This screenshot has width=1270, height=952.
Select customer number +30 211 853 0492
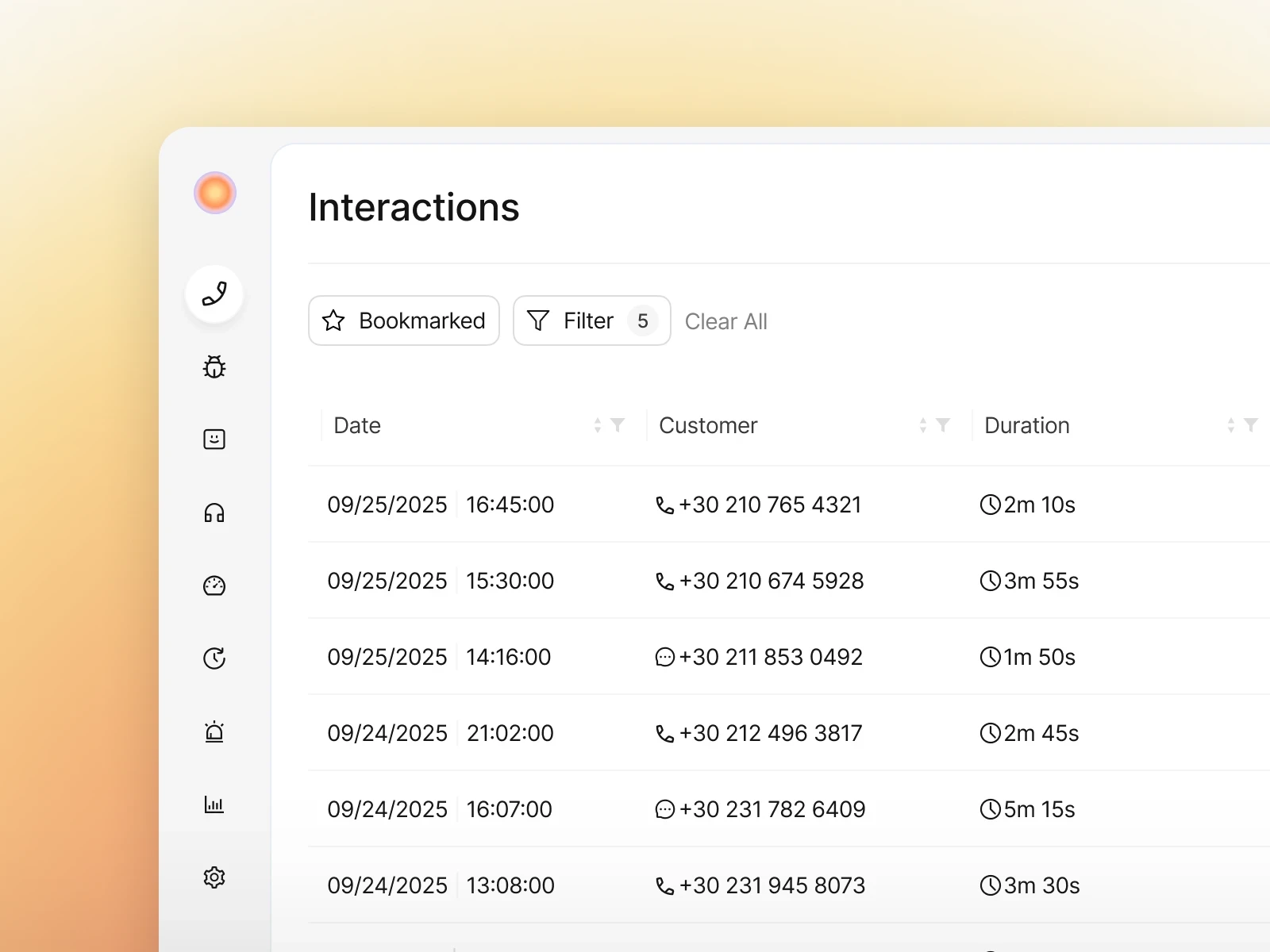coord(771,657)
